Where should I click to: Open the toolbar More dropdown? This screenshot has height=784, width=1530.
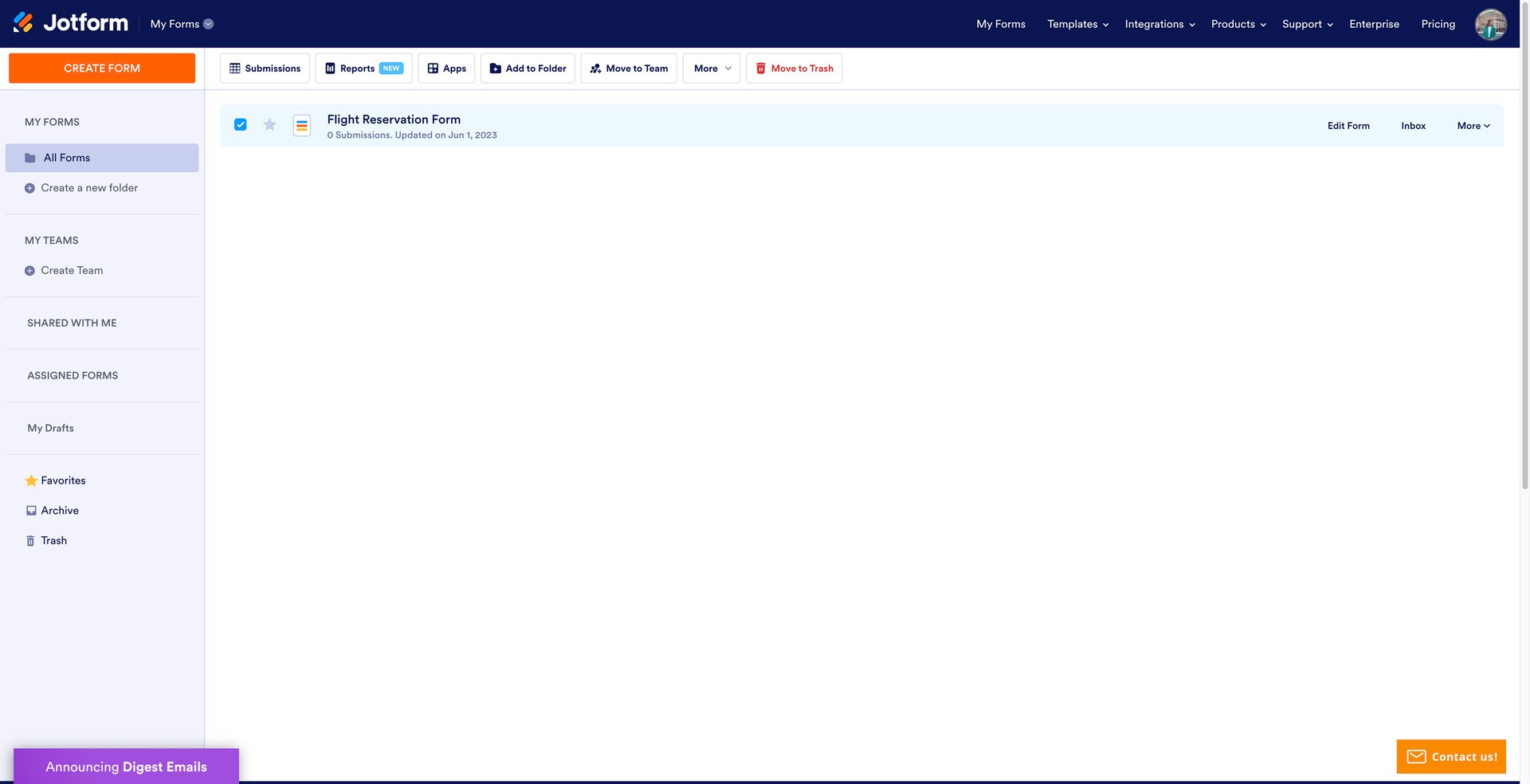tap(712, 69)
